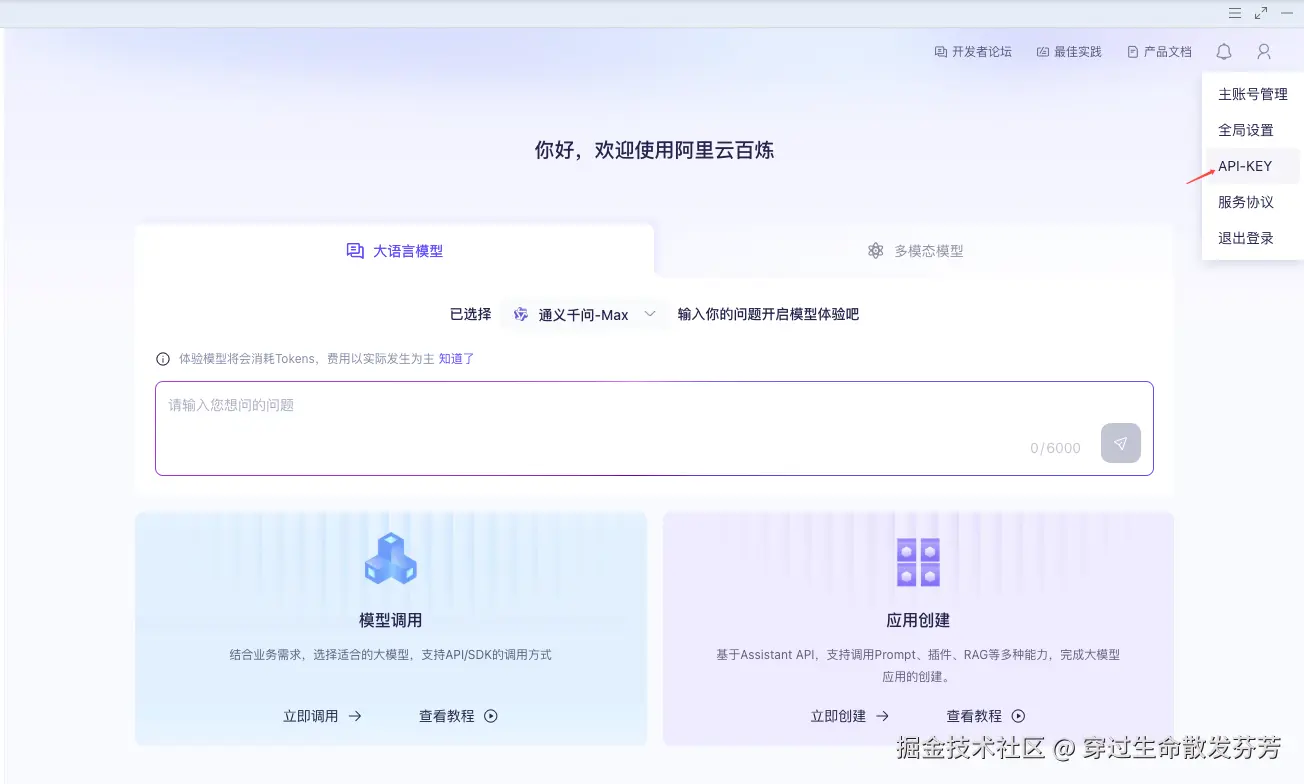Expand the 通义千问-Max model dropdown
The image size is (1304, 784).
[x=584, y=314]
